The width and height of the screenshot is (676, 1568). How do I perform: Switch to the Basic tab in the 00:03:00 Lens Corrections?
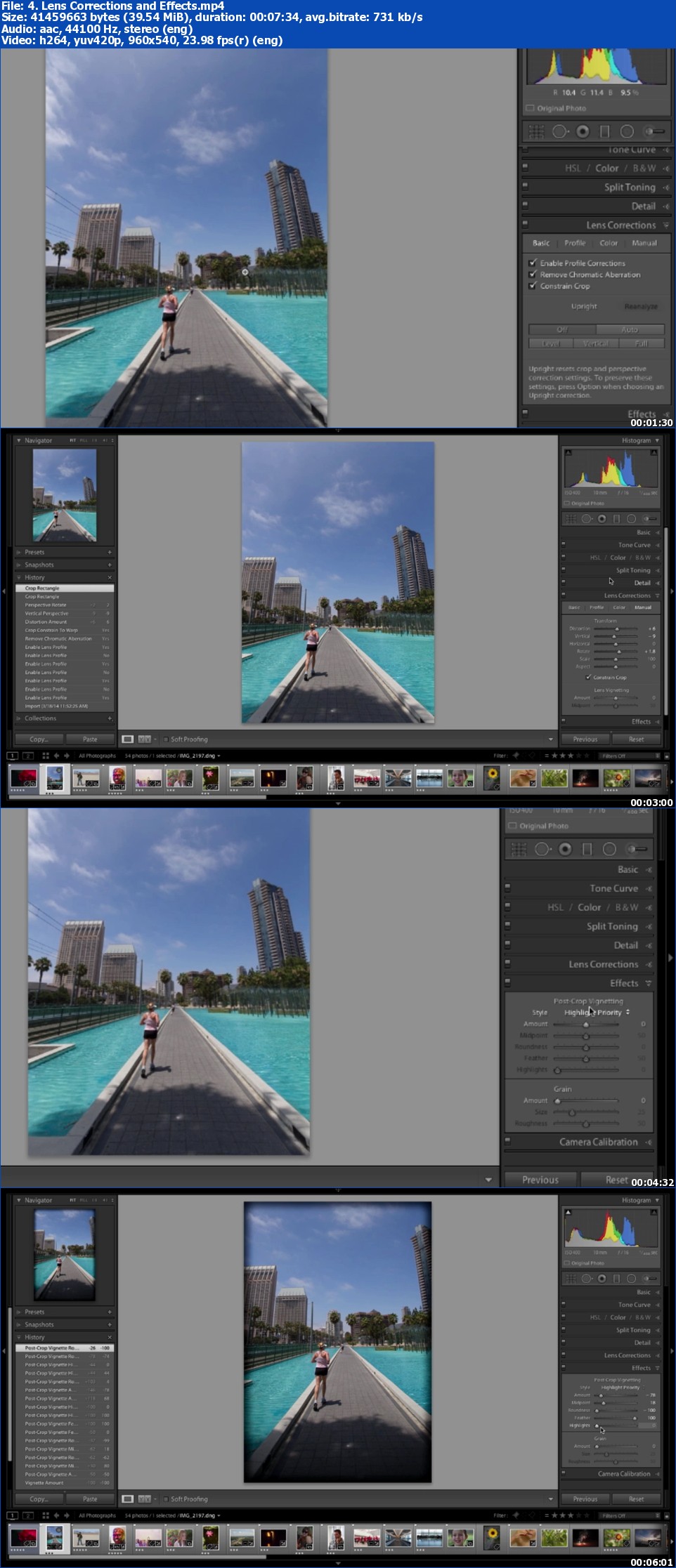[x=574, y=607]
